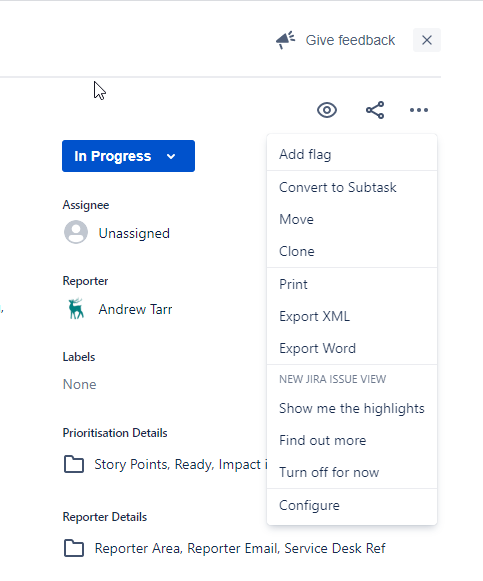Select Configure at the menu bottom
Image resolution: width=483 pixels, height=581 pixels.
(352, 505)
